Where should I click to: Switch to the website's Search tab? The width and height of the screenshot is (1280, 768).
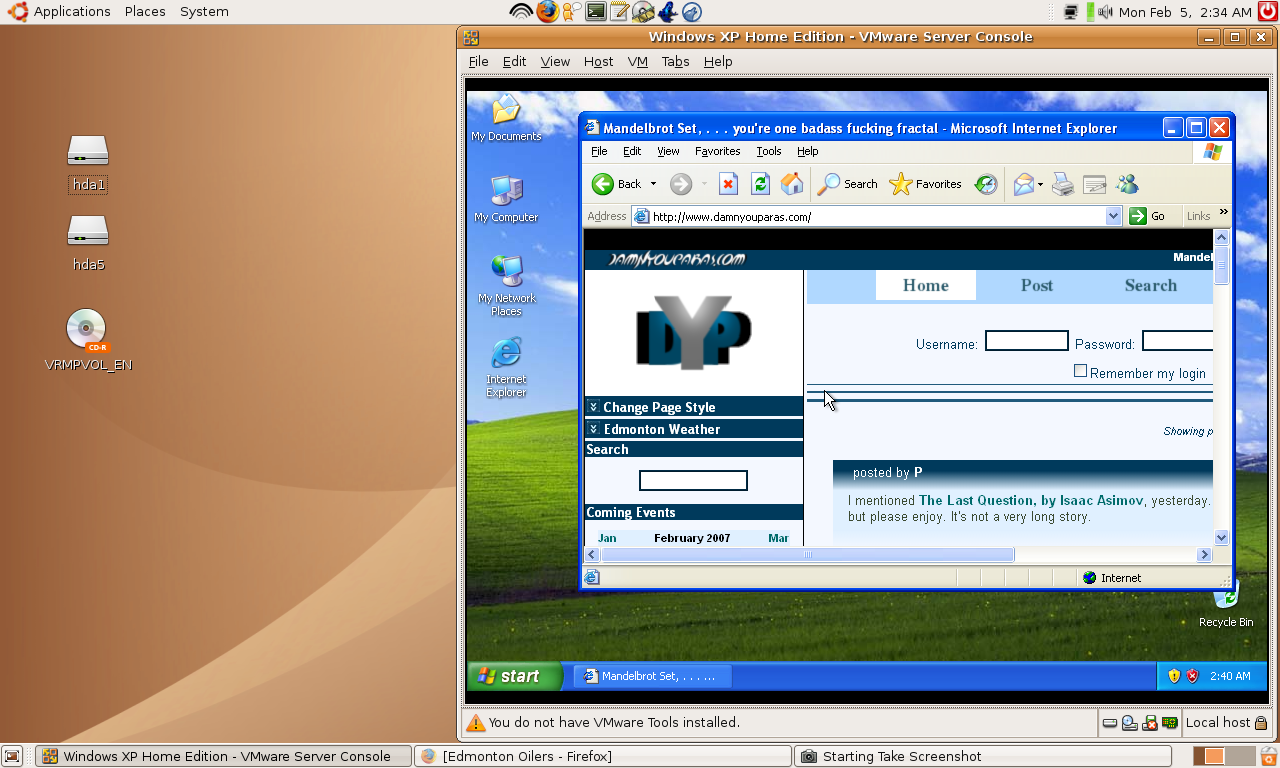tap(1151, 285)
